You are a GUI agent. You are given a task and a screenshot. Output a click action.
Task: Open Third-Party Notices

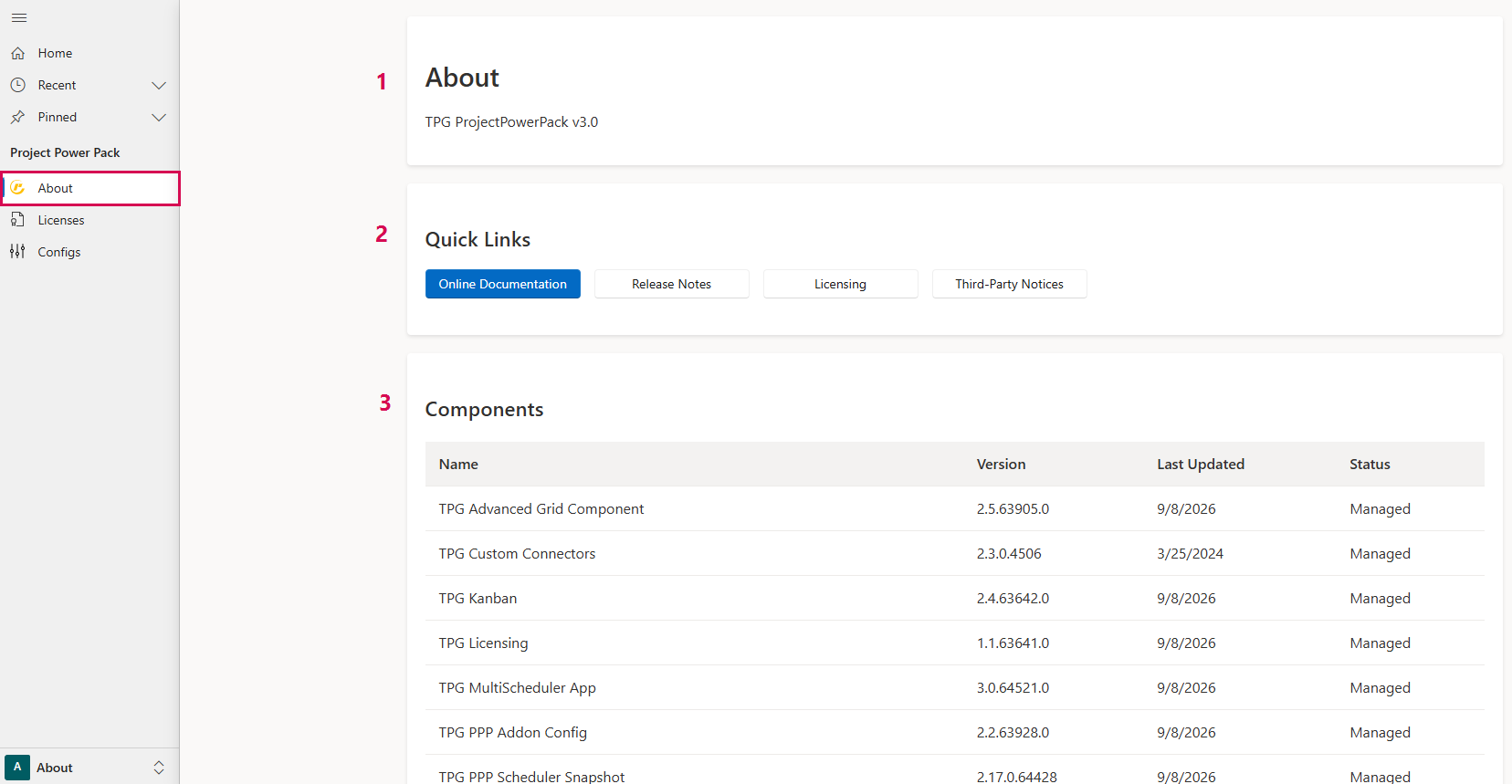[x=1010, y=284]
